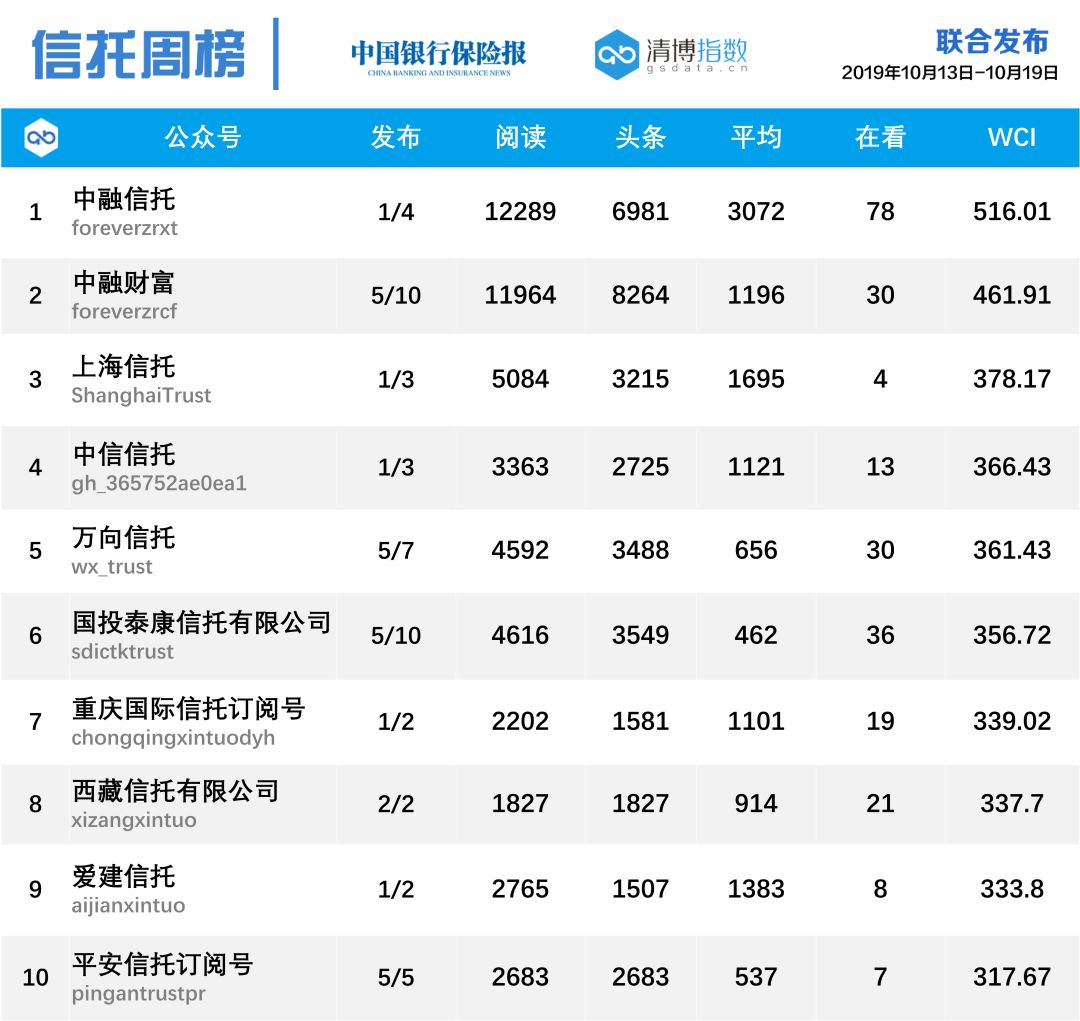Click the WCI value 333.8

pos(1012,889)
